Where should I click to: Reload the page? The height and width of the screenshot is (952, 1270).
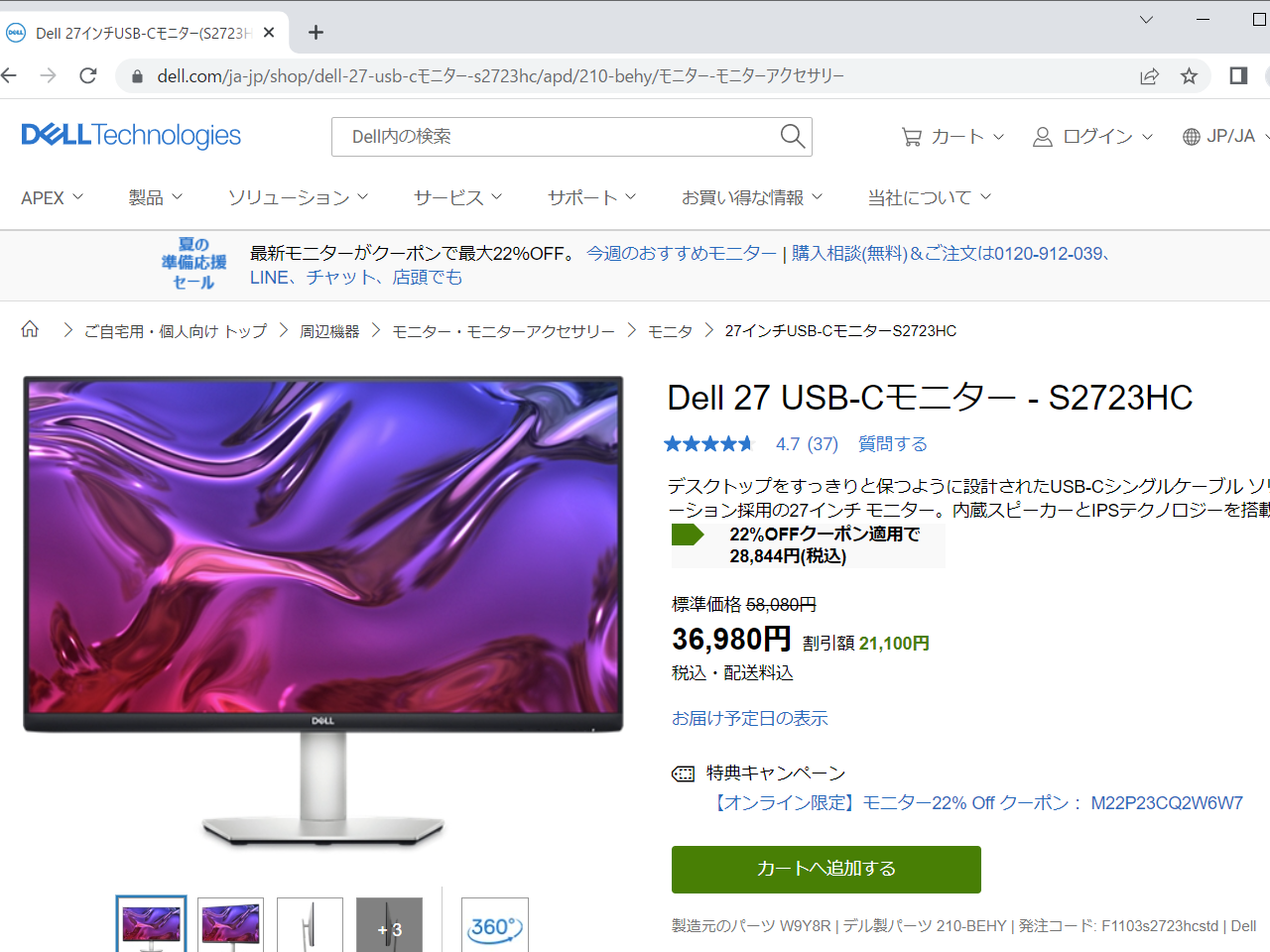click(88, 75)
